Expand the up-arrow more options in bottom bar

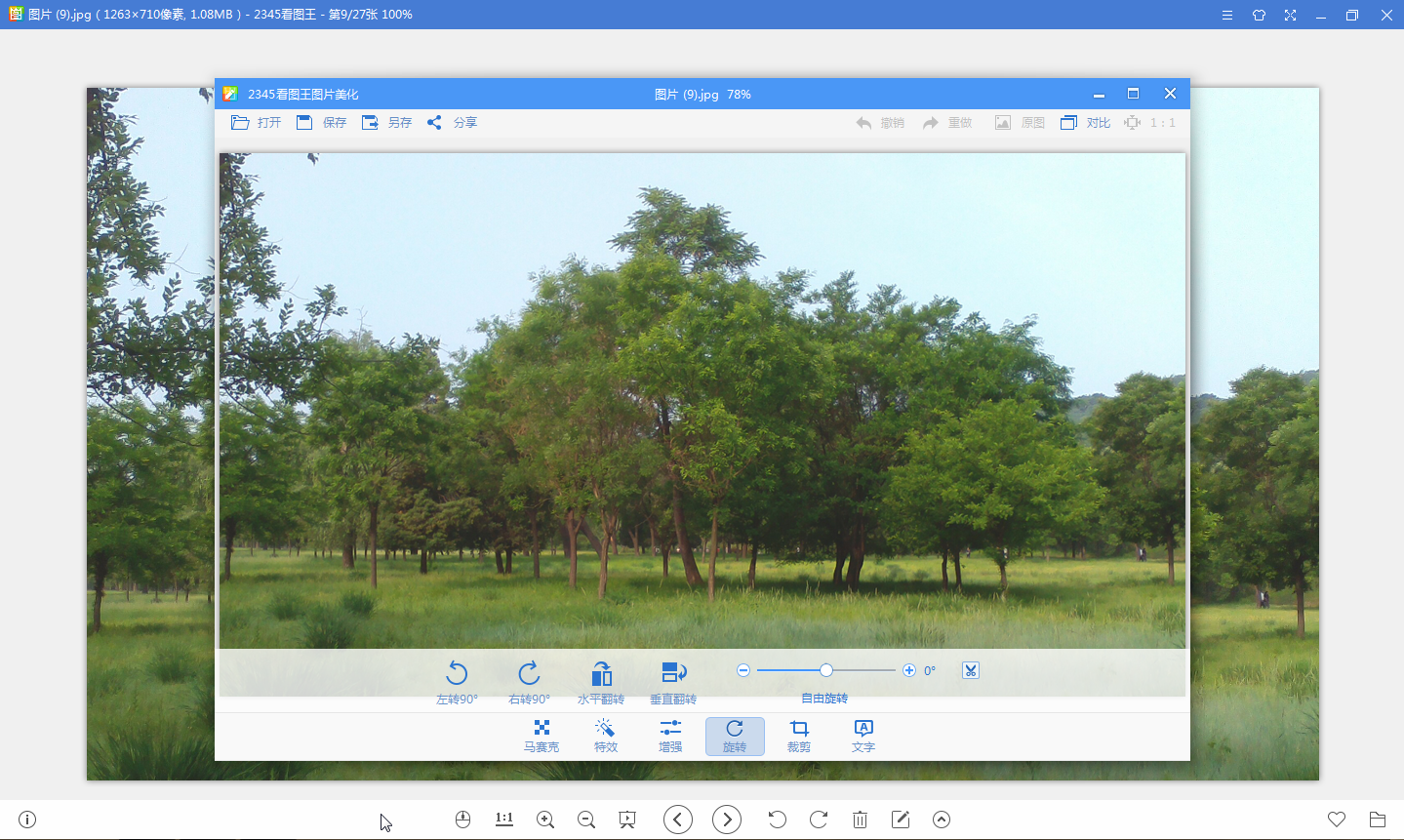tap(942, 820)
